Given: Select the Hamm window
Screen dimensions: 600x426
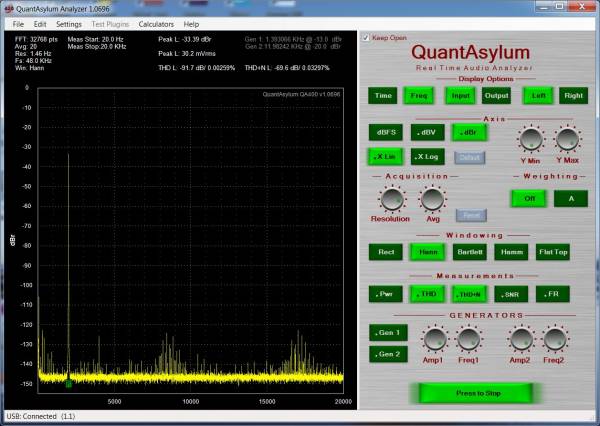Looking at the screenshot, I should pos(511,252).
